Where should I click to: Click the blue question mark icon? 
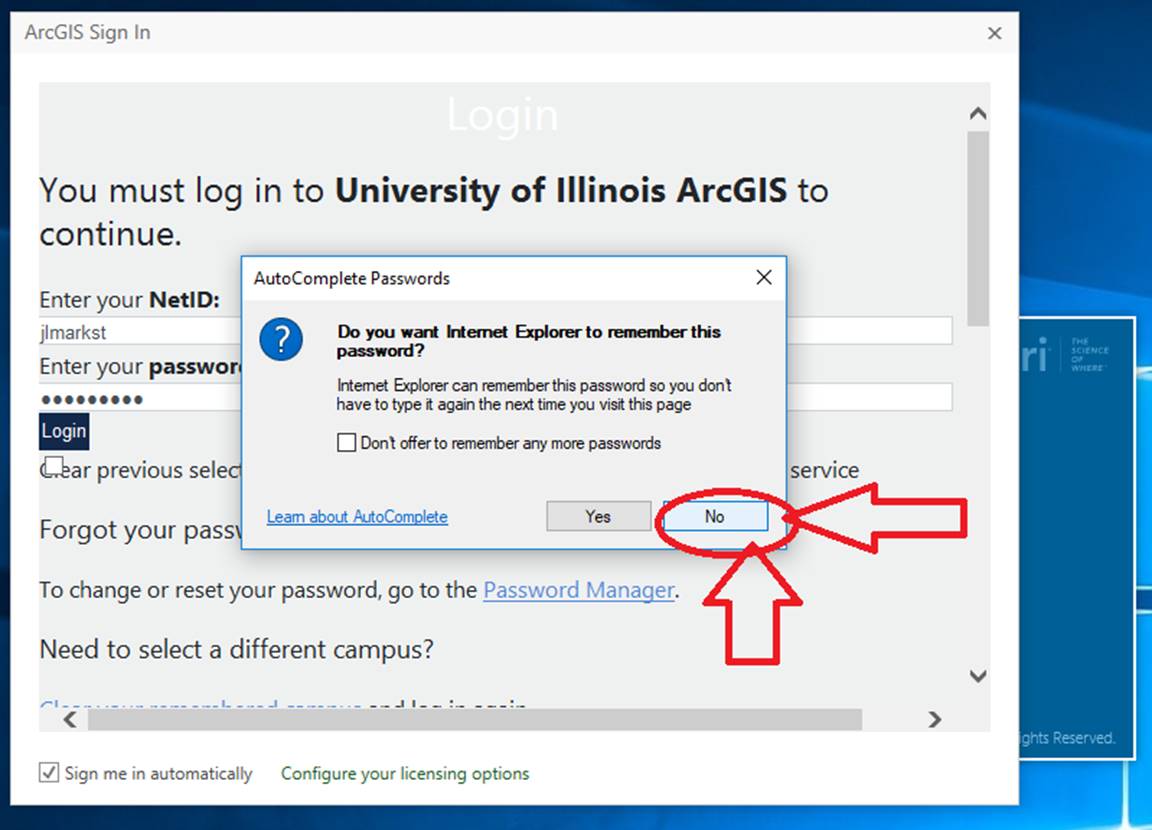tap(281, 339)
